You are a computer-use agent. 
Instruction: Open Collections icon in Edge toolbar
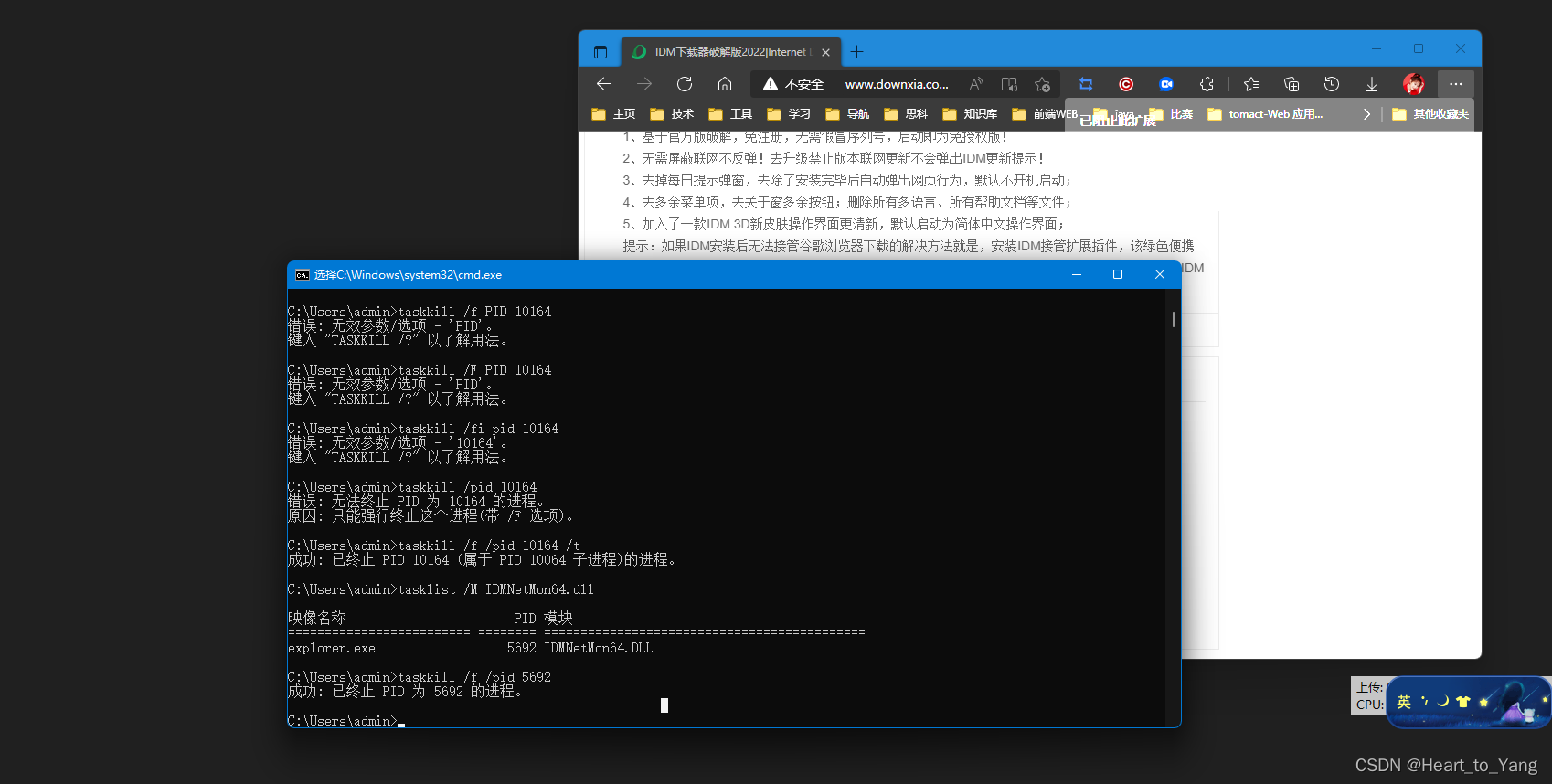(x=1292, y=84)
